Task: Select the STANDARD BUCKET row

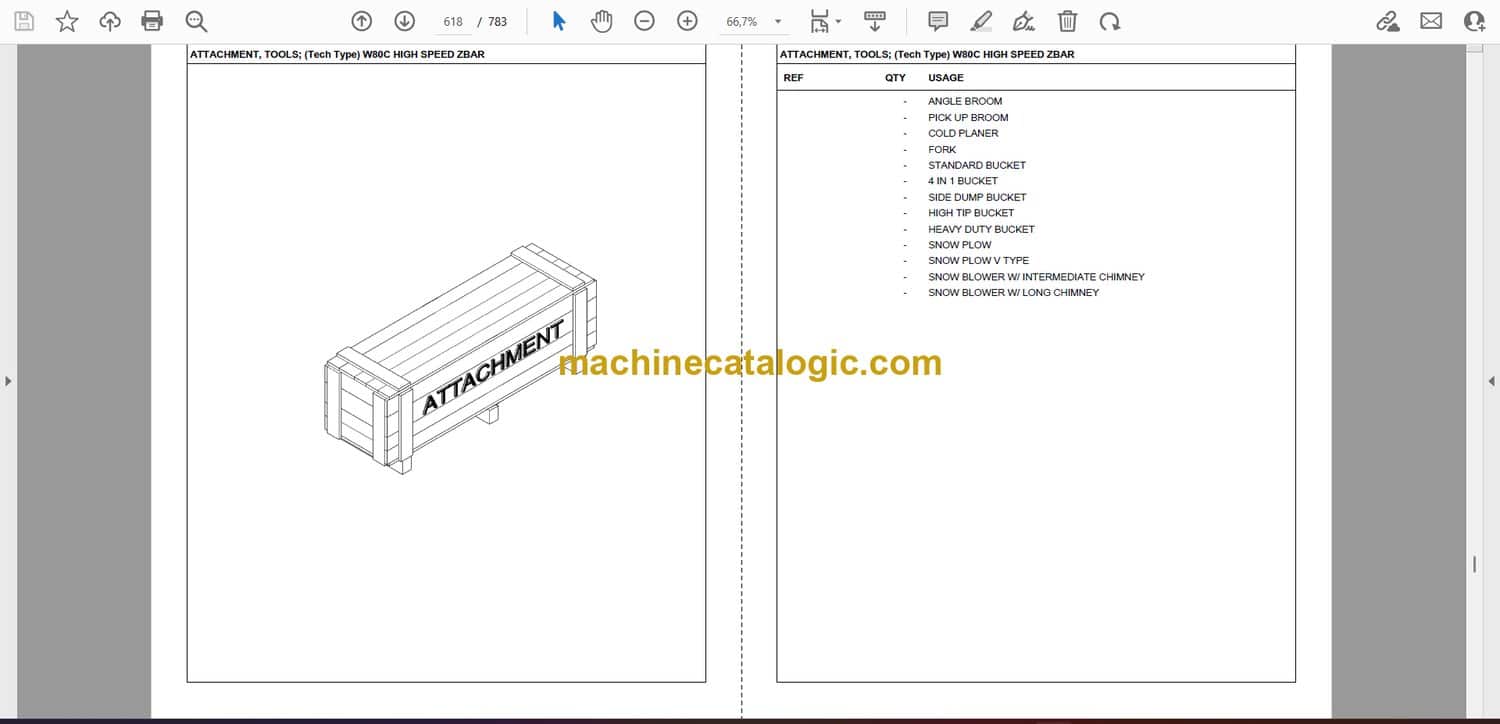Action: click(977, 165)
